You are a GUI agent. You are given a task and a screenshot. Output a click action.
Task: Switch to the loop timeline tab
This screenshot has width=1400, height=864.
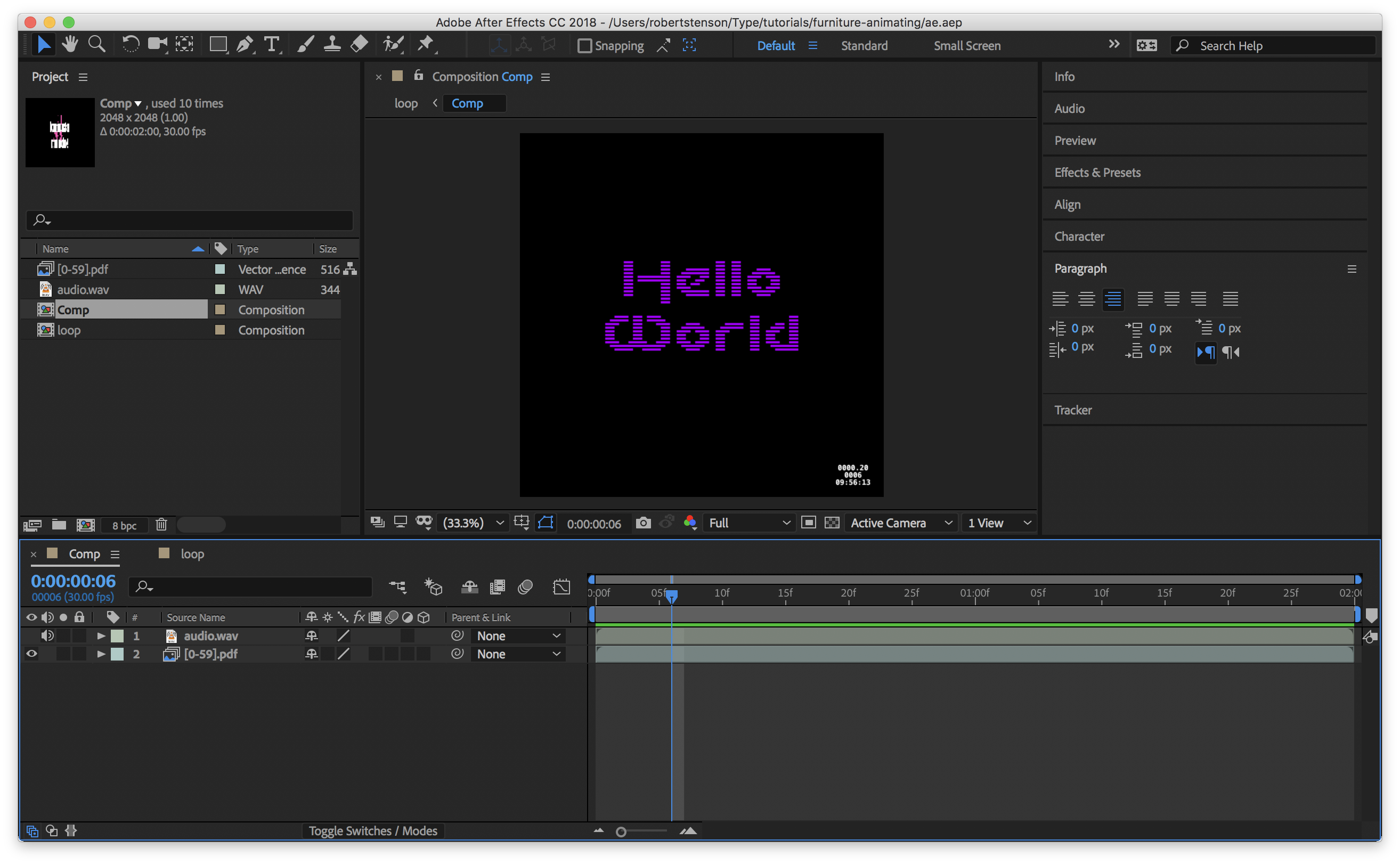click(x=192, y=553)
